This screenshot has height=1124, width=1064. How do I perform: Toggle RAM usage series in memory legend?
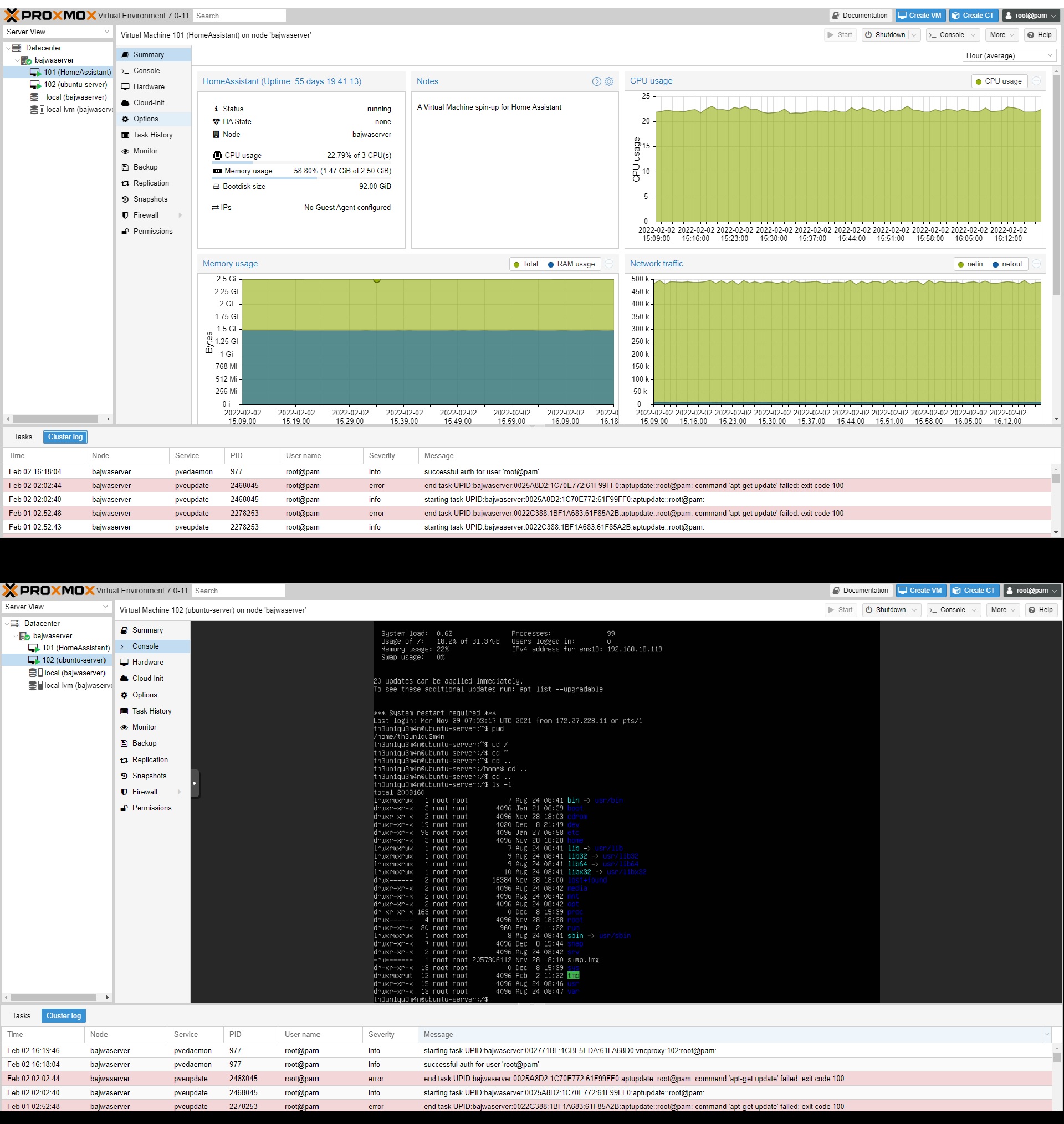tap(572, 264)
